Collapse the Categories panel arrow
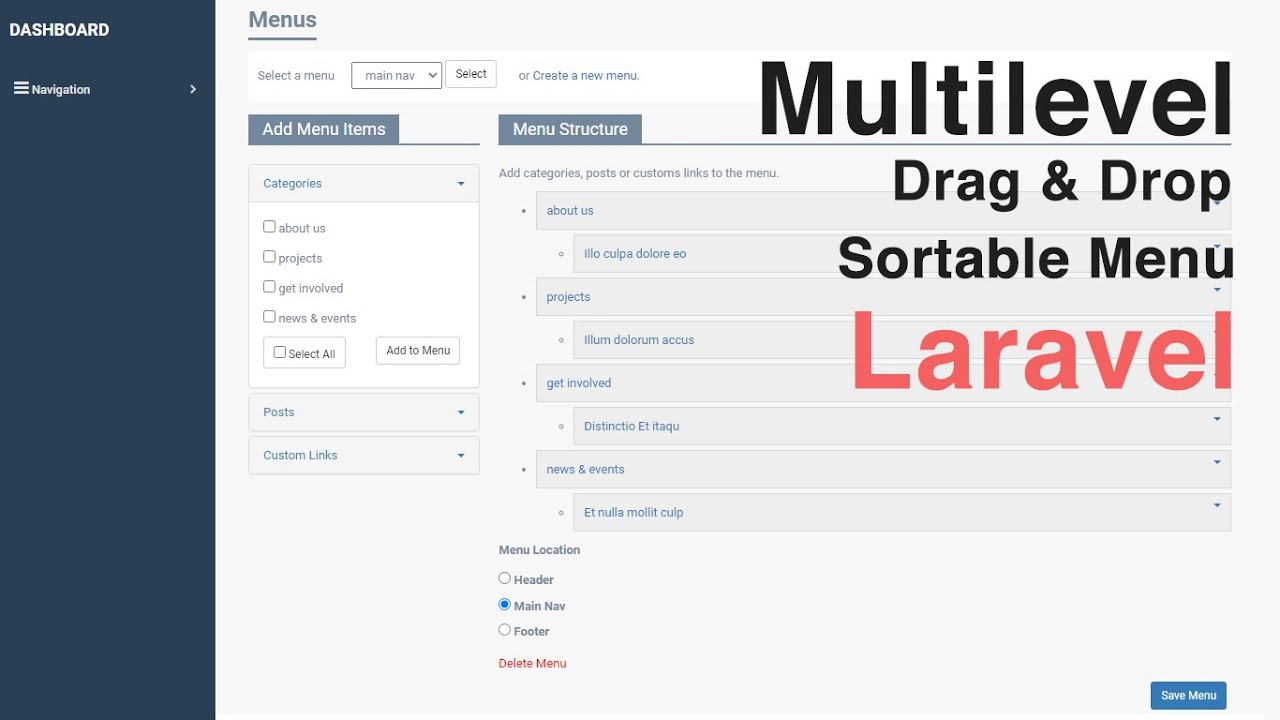The image size is (1280, 720). (x=461, y=184)
